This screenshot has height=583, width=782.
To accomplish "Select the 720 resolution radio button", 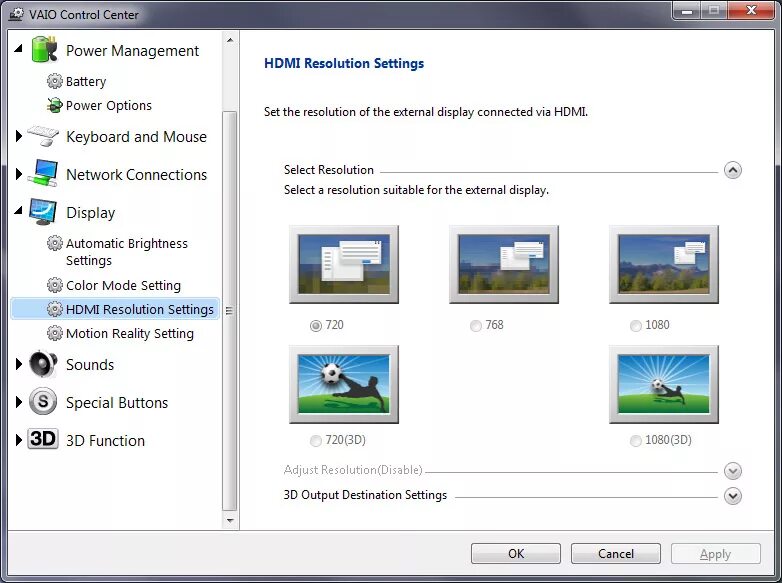I will click(x=316, y=326).
